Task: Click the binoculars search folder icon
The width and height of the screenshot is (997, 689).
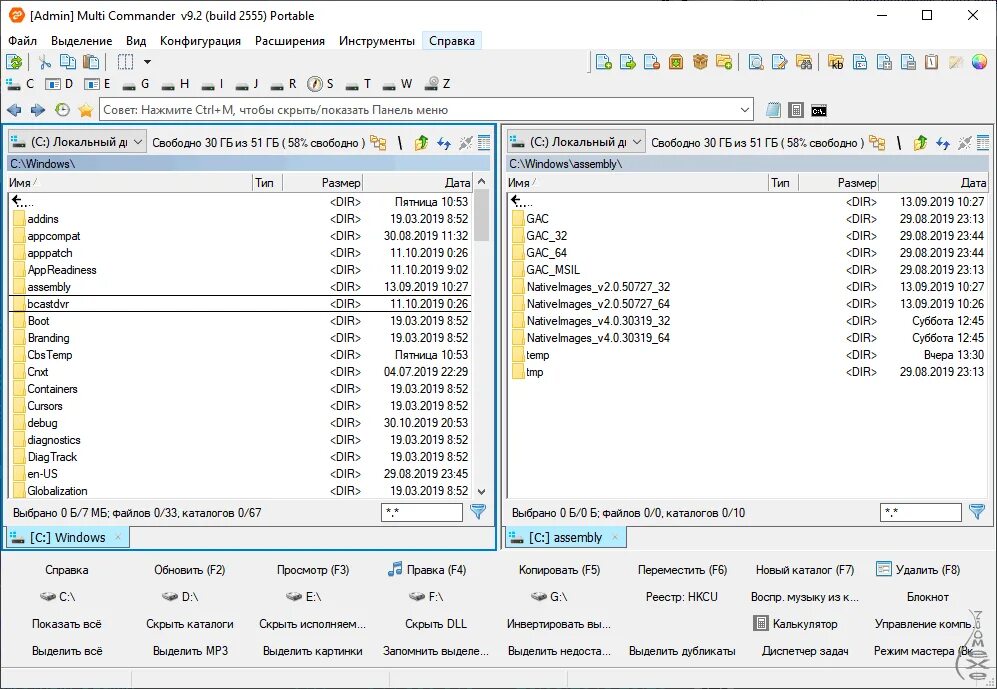Action: 804,62
